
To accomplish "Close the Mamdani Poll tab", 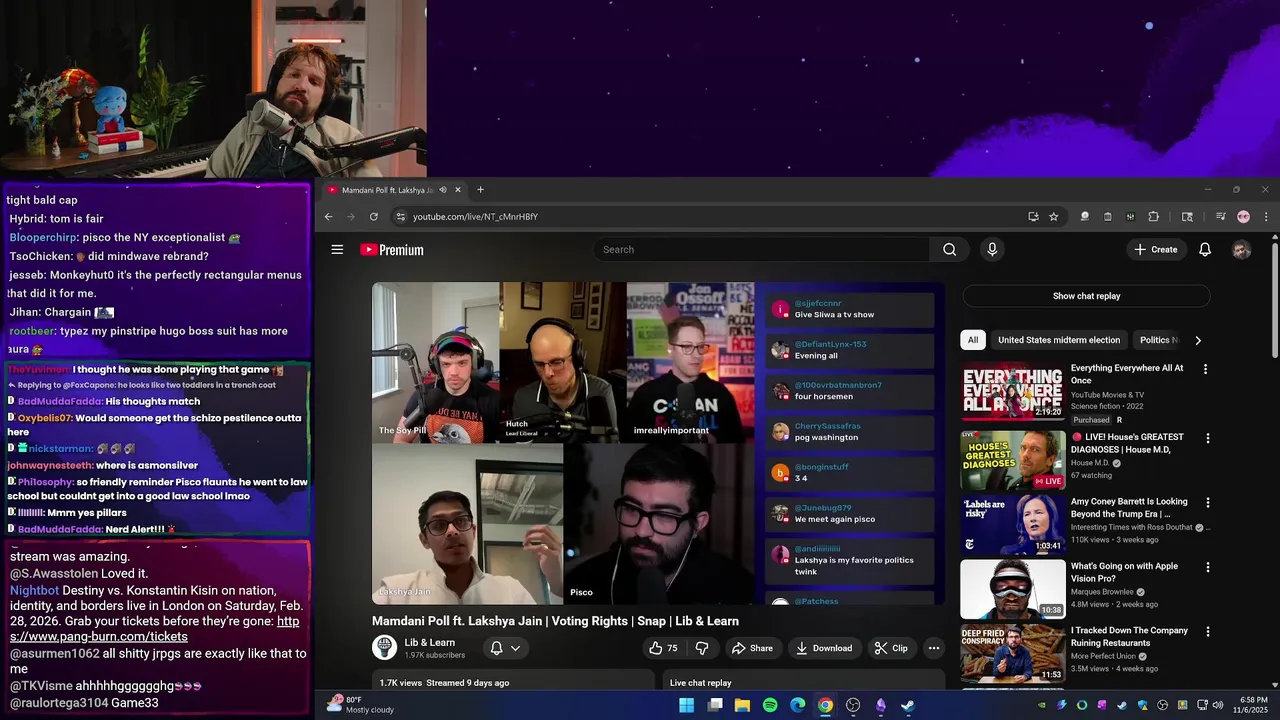I will (458, 190).
